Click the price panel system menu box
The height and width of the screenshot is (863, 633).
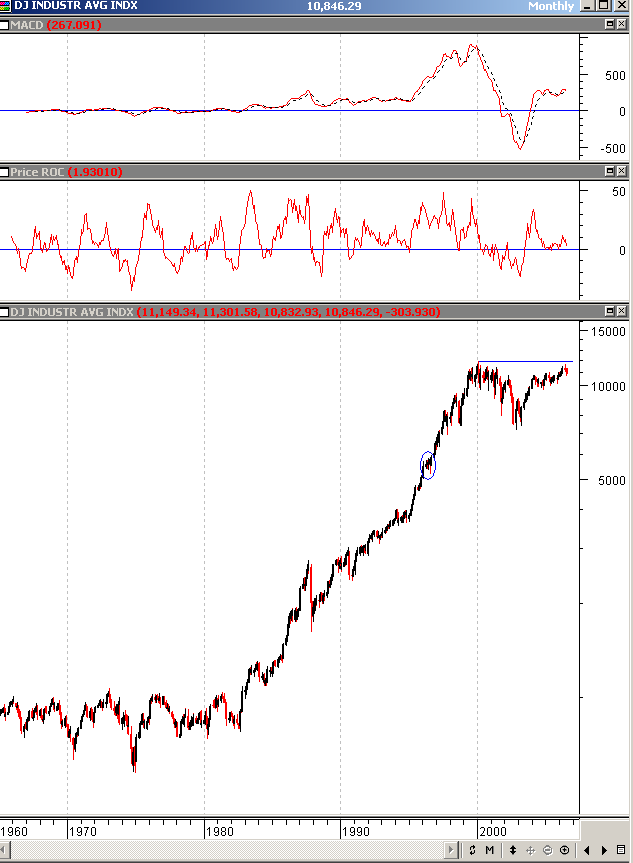[x=4, y=312]
